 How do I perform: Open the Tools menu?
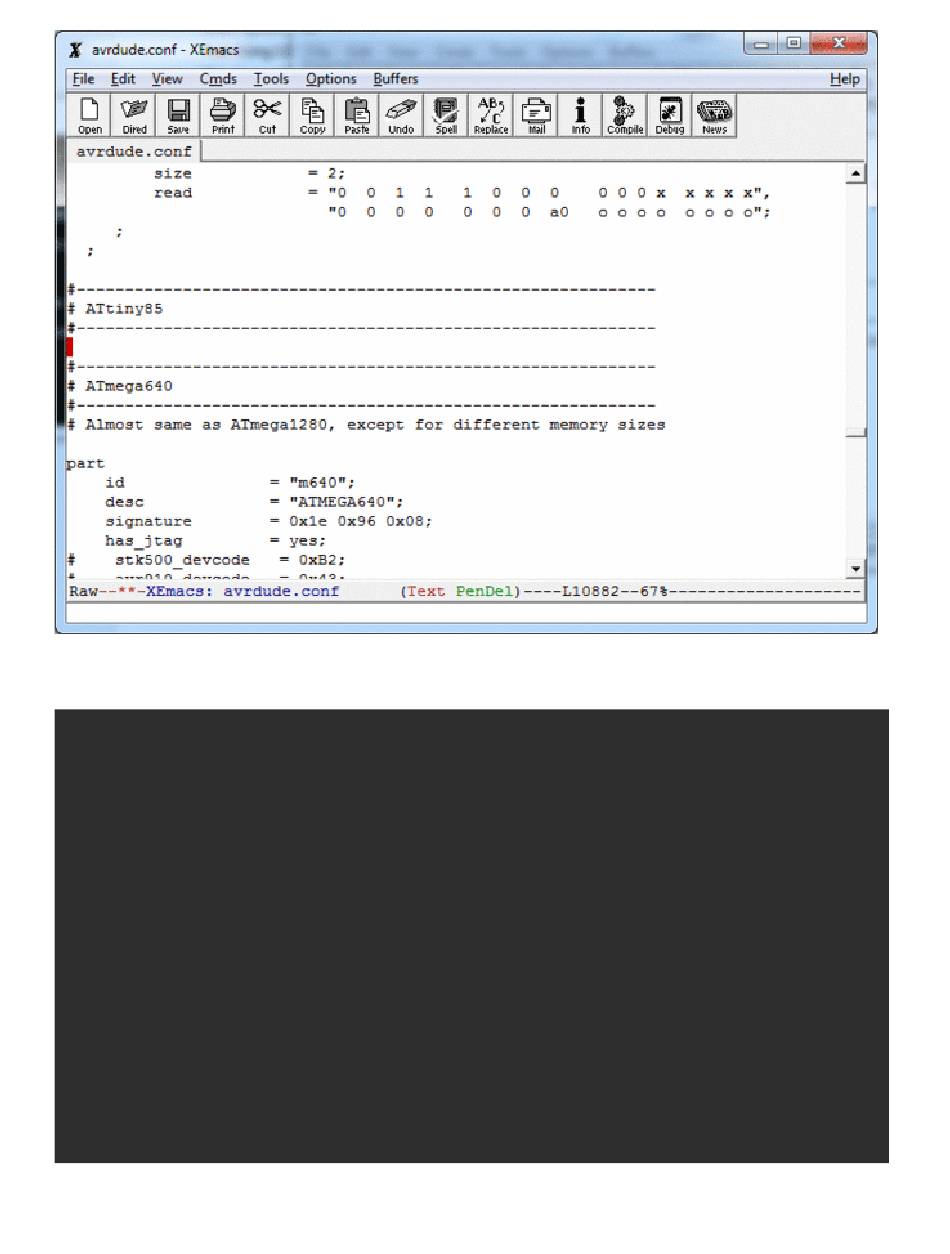(x=271, y=79)
